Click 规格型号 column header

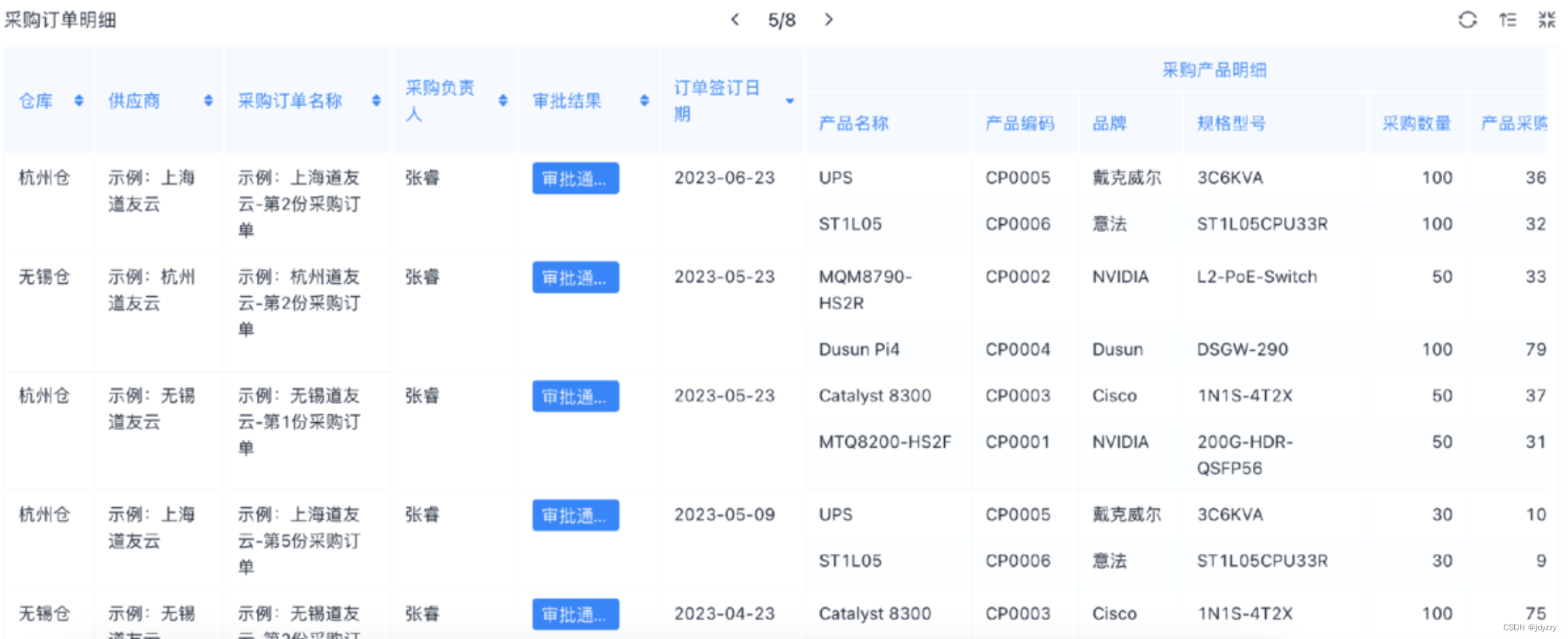tap(1232, 123)
